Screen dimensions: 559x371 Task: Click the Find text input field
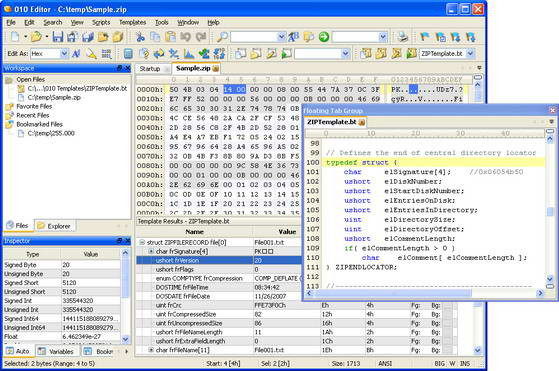(253, 37)
